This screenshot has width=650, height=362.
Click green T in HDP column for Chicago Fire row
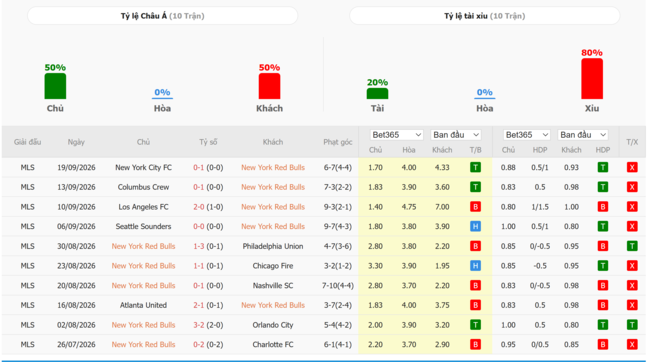point(603,266)
